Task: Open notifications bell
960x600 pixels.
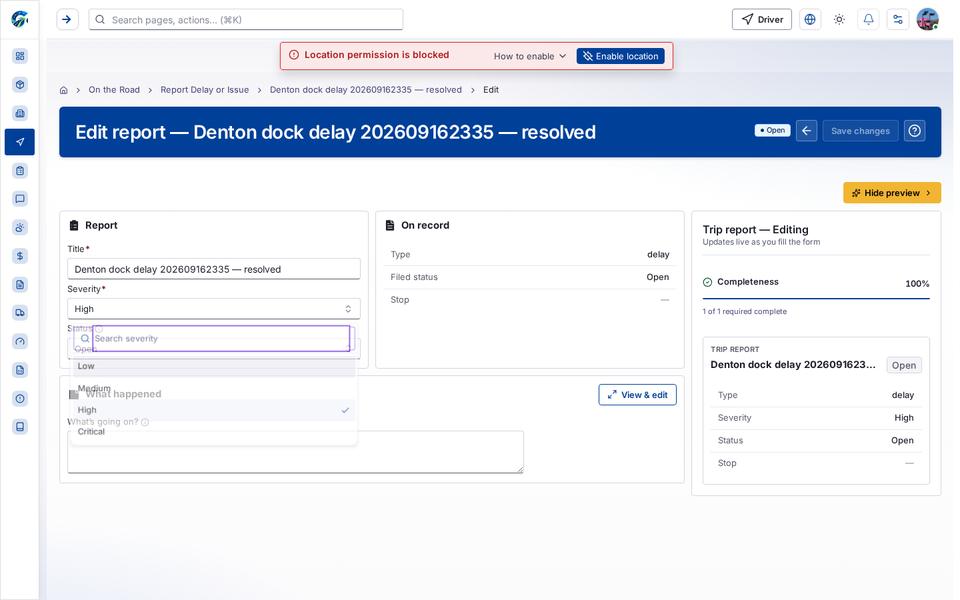Action: click(868, 20)
